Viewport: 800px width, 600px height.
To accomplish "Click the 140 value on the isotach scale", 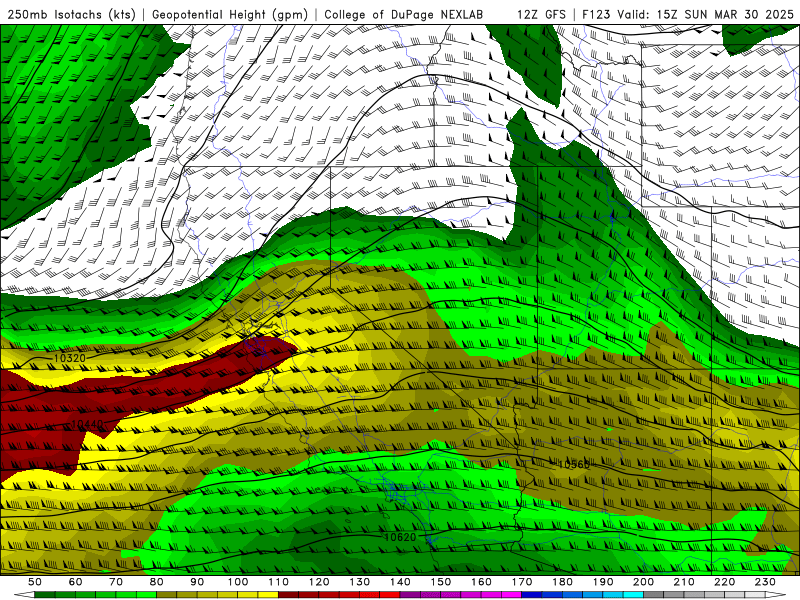I will click(400, 582).
